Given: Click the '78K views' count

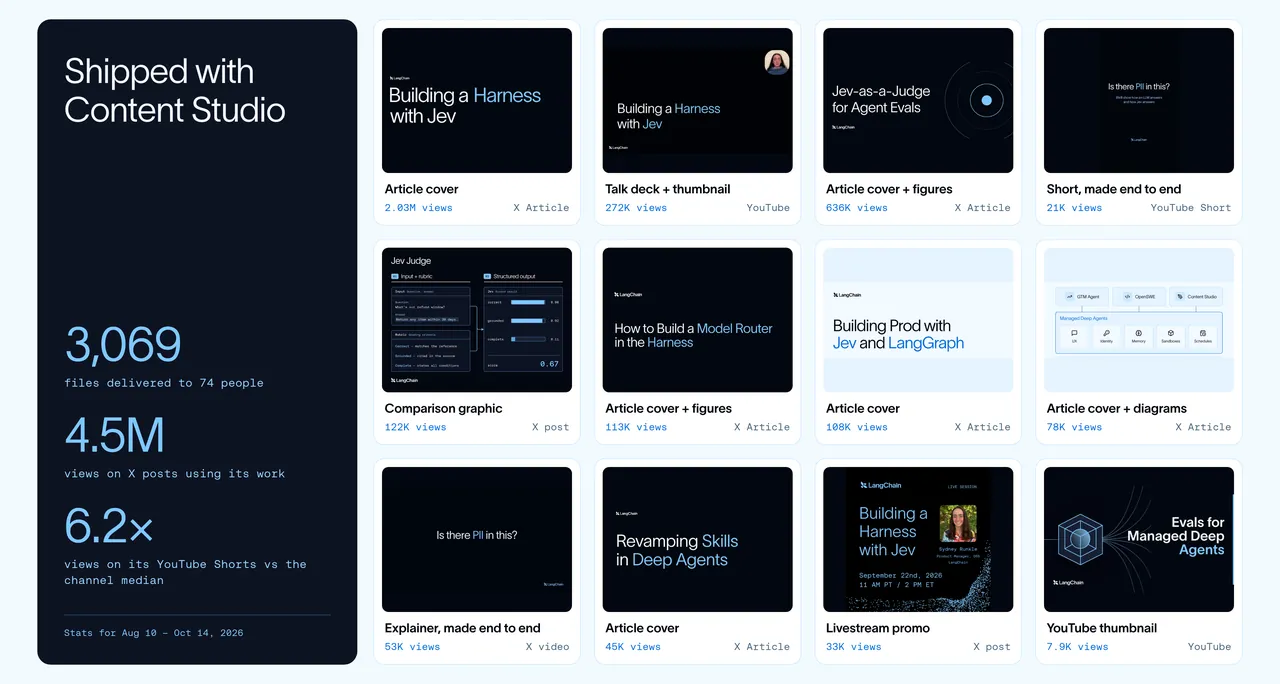Looking at the screenshot, I should 1074,427.
